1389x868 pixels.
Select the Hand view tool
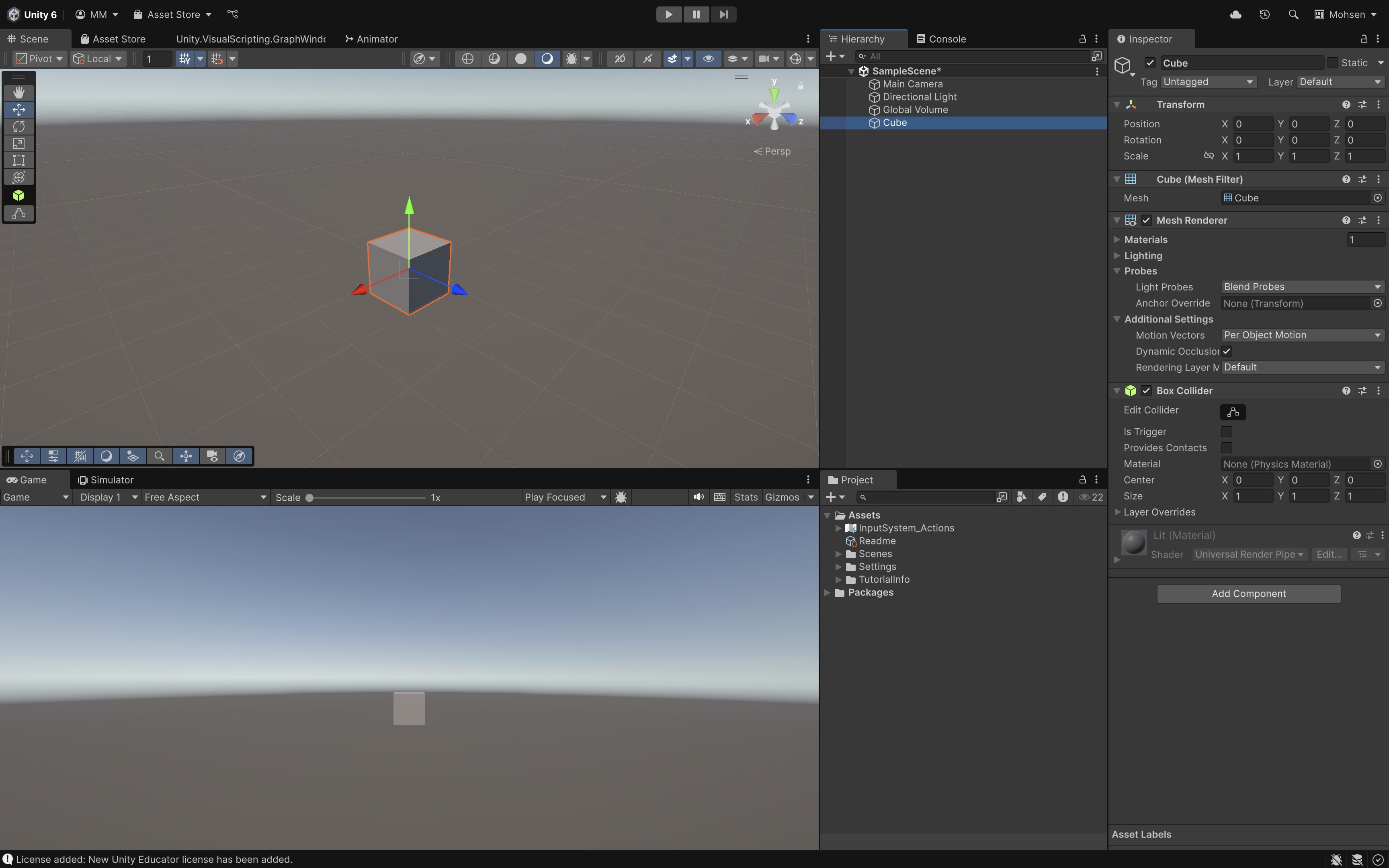(x=18, y=92)
